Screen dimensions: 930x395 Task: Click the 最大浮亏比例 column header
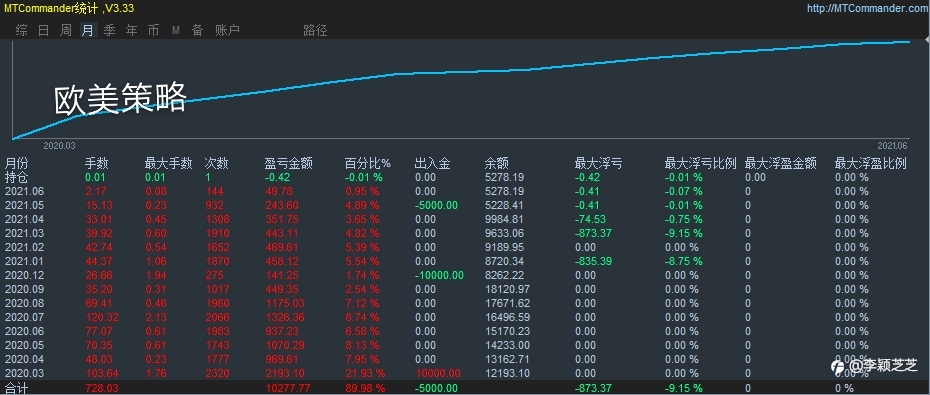point(700,163)
